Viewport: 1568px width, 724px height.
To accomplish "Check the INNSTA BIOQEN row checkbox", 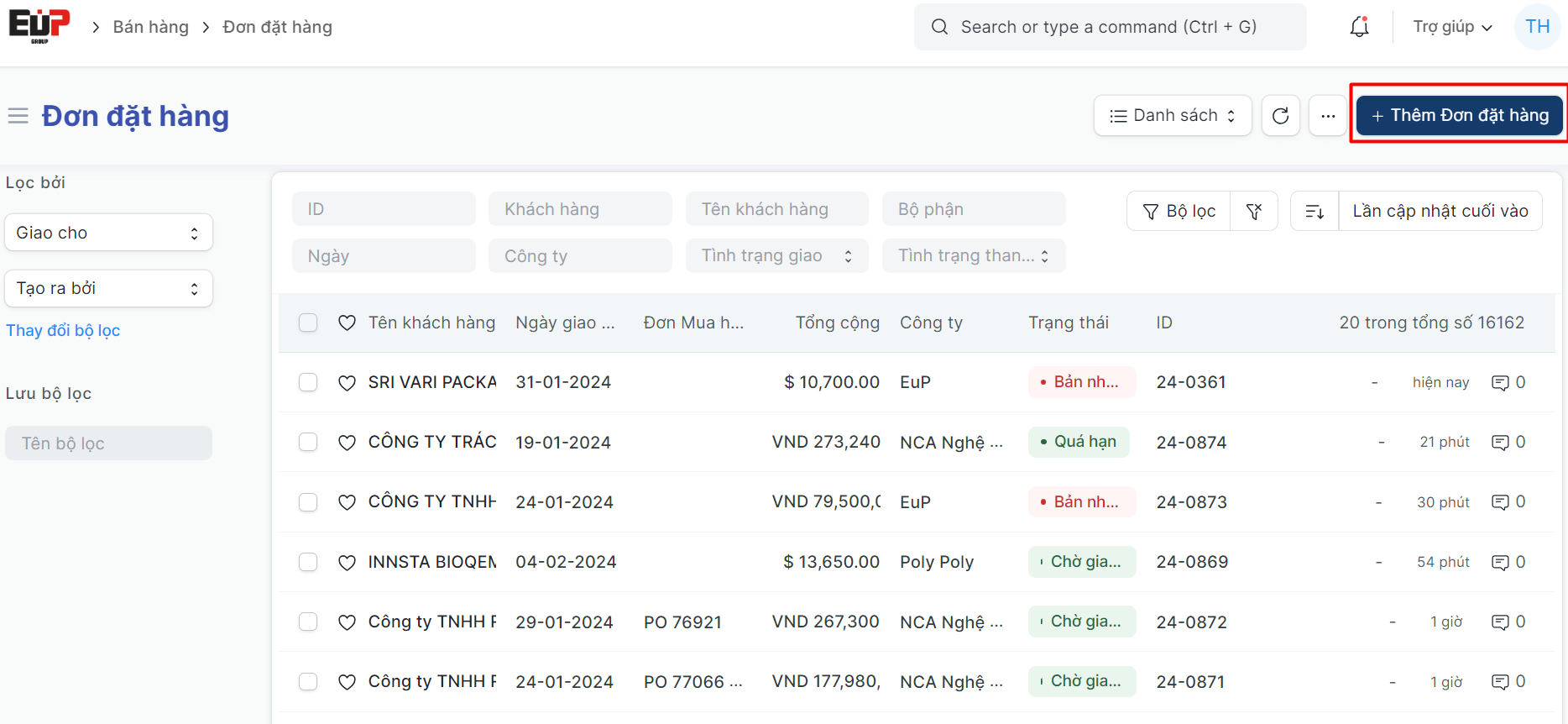I will click(308, 562).
